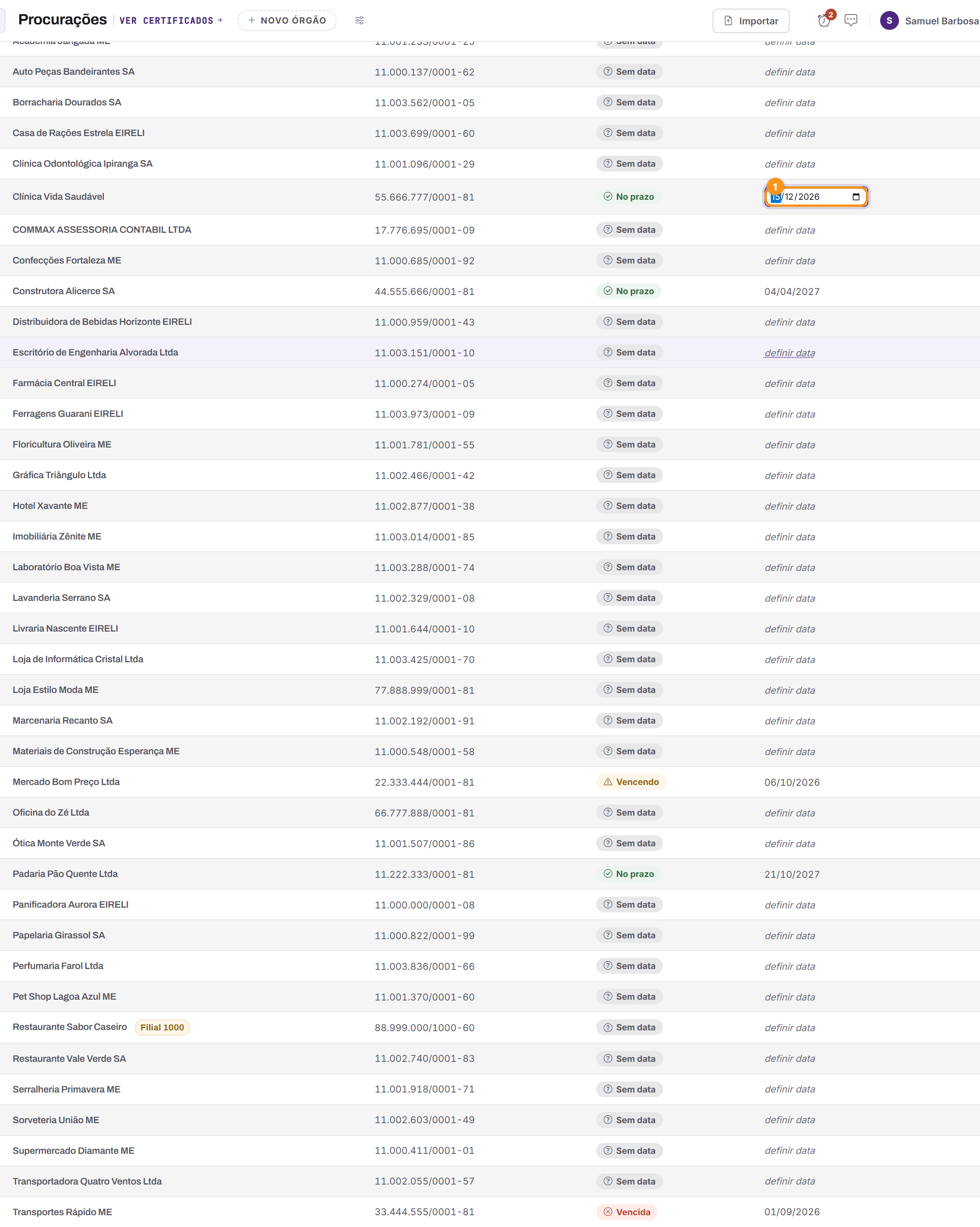Image resolution: width=980 pixels, height=1227 pixels.
Task: Select Clínica Vida Saudável company name
Action: (59, 197)
